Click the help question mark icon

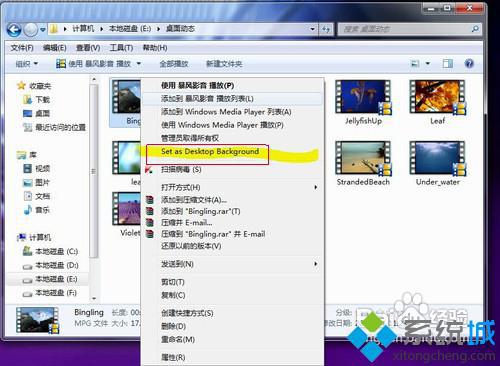pos(469,63)
